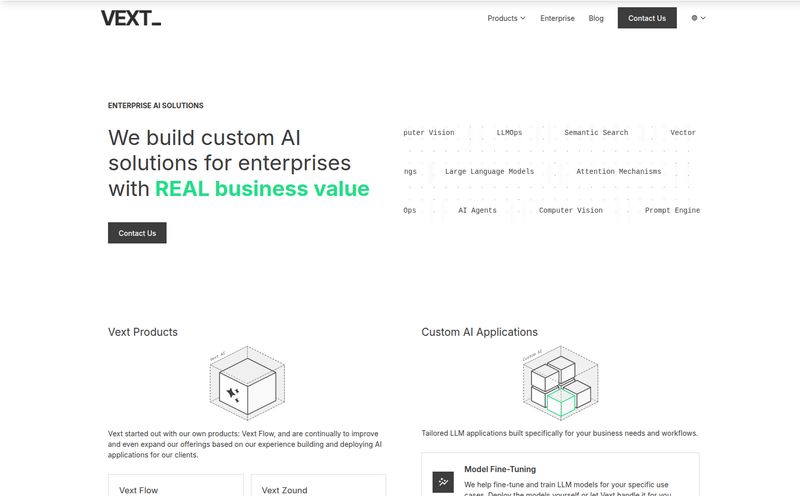Click the 'Large Language Models' tag
Screen dimensions: 800x496
click(489, 171)
